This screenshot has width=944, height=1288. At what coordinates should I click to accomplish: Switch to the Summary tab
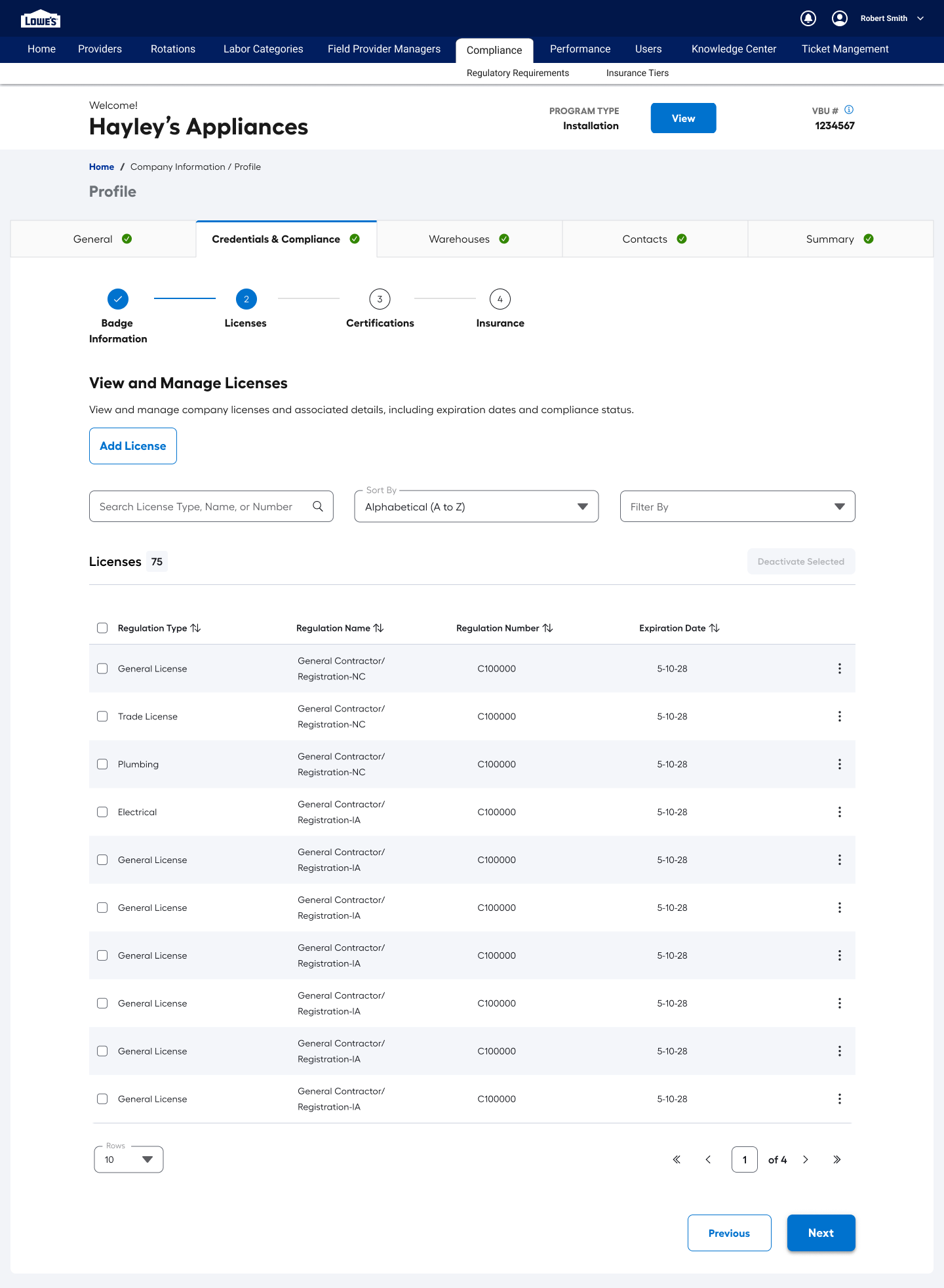tap(840, 239)
